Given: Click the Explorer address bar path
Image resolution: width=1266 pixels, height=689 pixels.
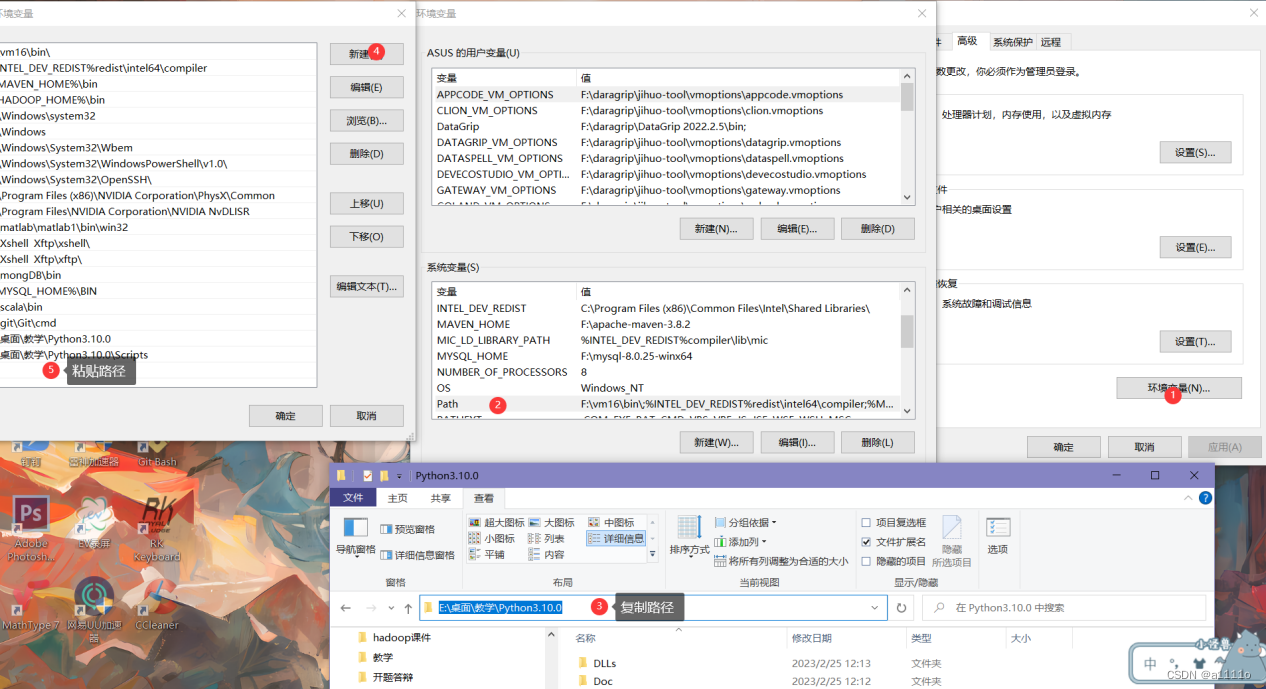Looking at the screenshot, I should pos(500,608).
